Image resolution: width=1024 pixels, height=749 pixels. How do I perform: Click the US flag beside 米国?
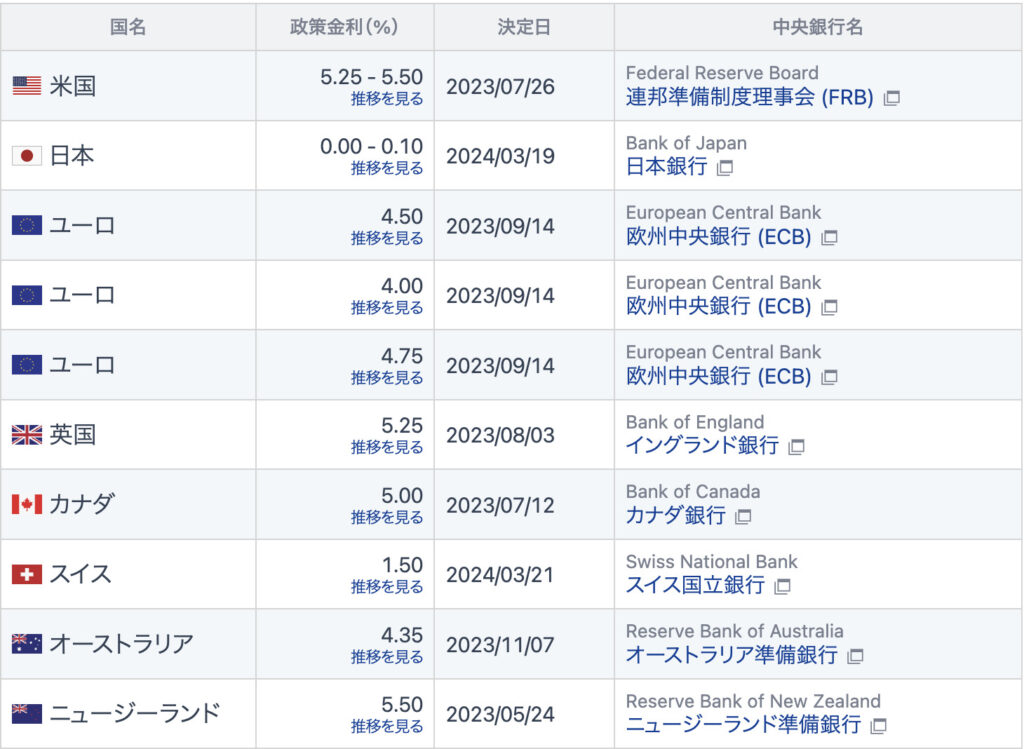point(27,86)
